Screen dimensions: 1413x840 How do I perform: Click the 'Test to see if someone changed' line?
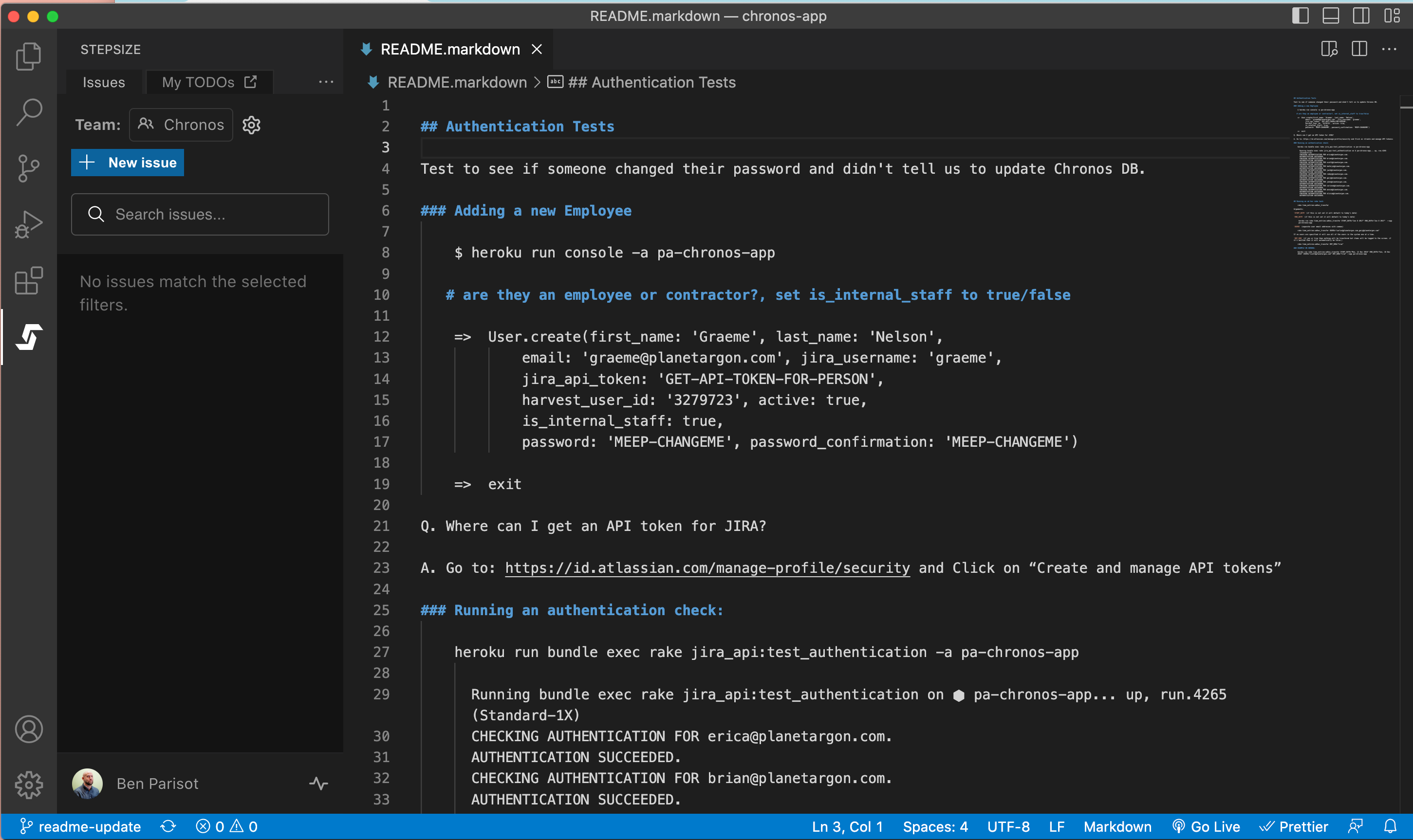tap(782, 169)
